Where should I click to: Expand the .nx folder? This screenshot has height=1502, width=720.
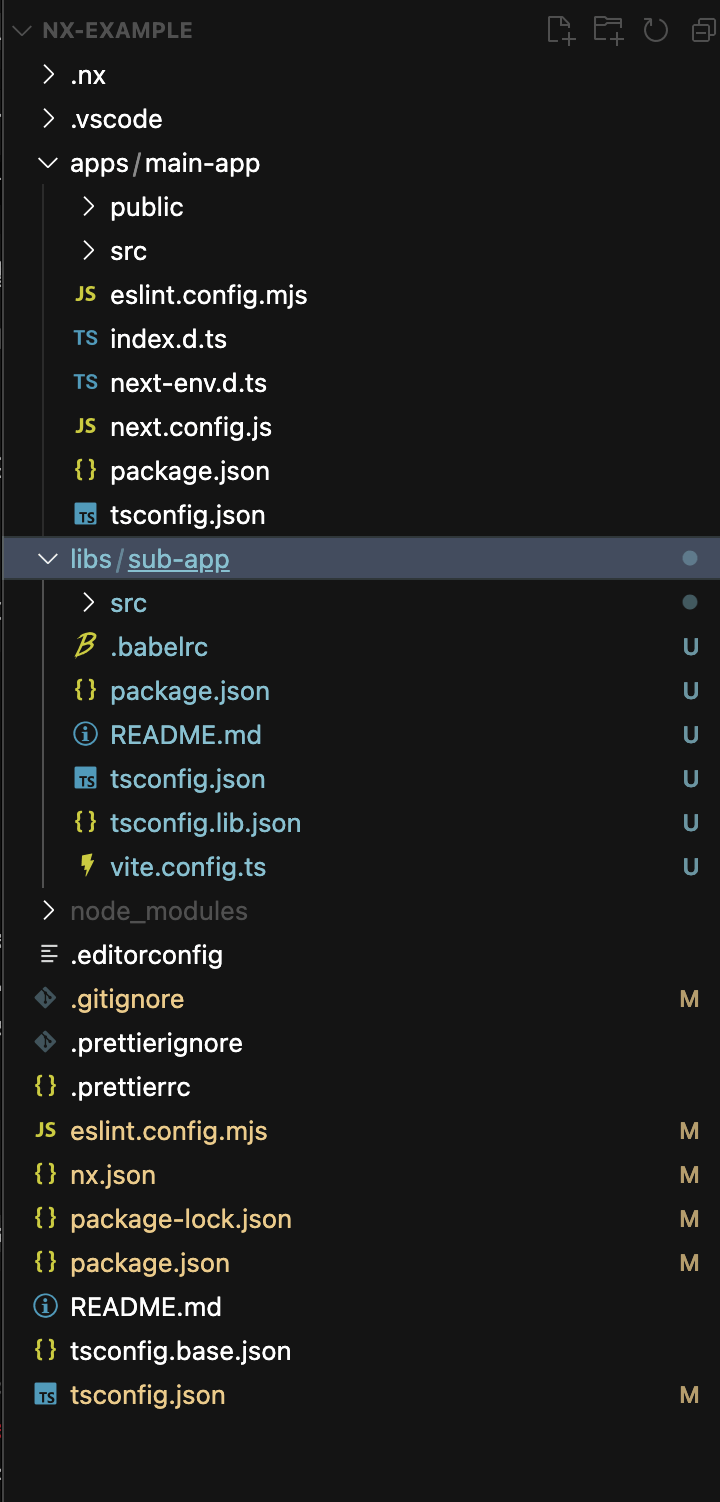point(48,75)
